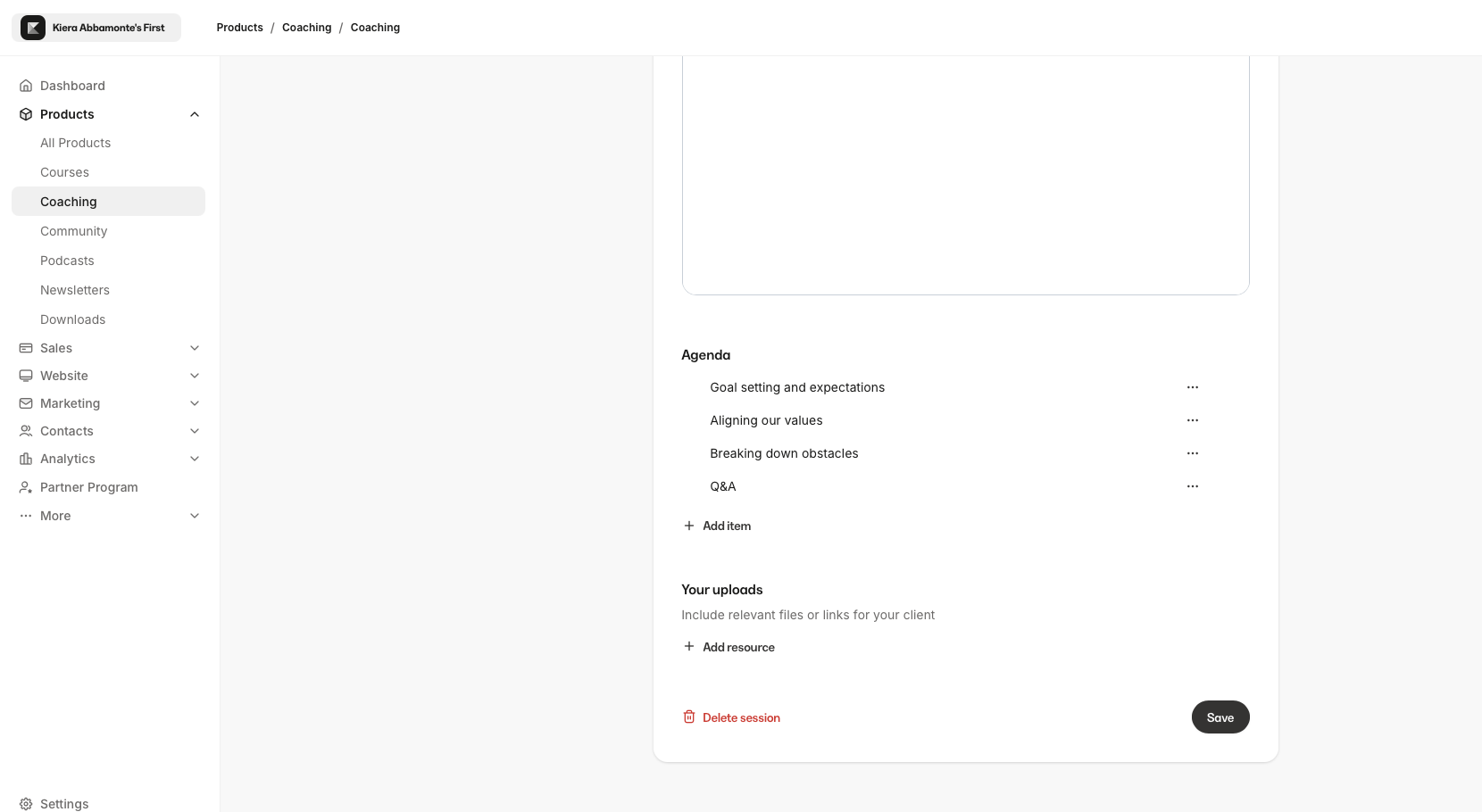Open the Dashboard home icon
Image resolution: width=1482 pixels, height=812 pixels.
[26, 85]
